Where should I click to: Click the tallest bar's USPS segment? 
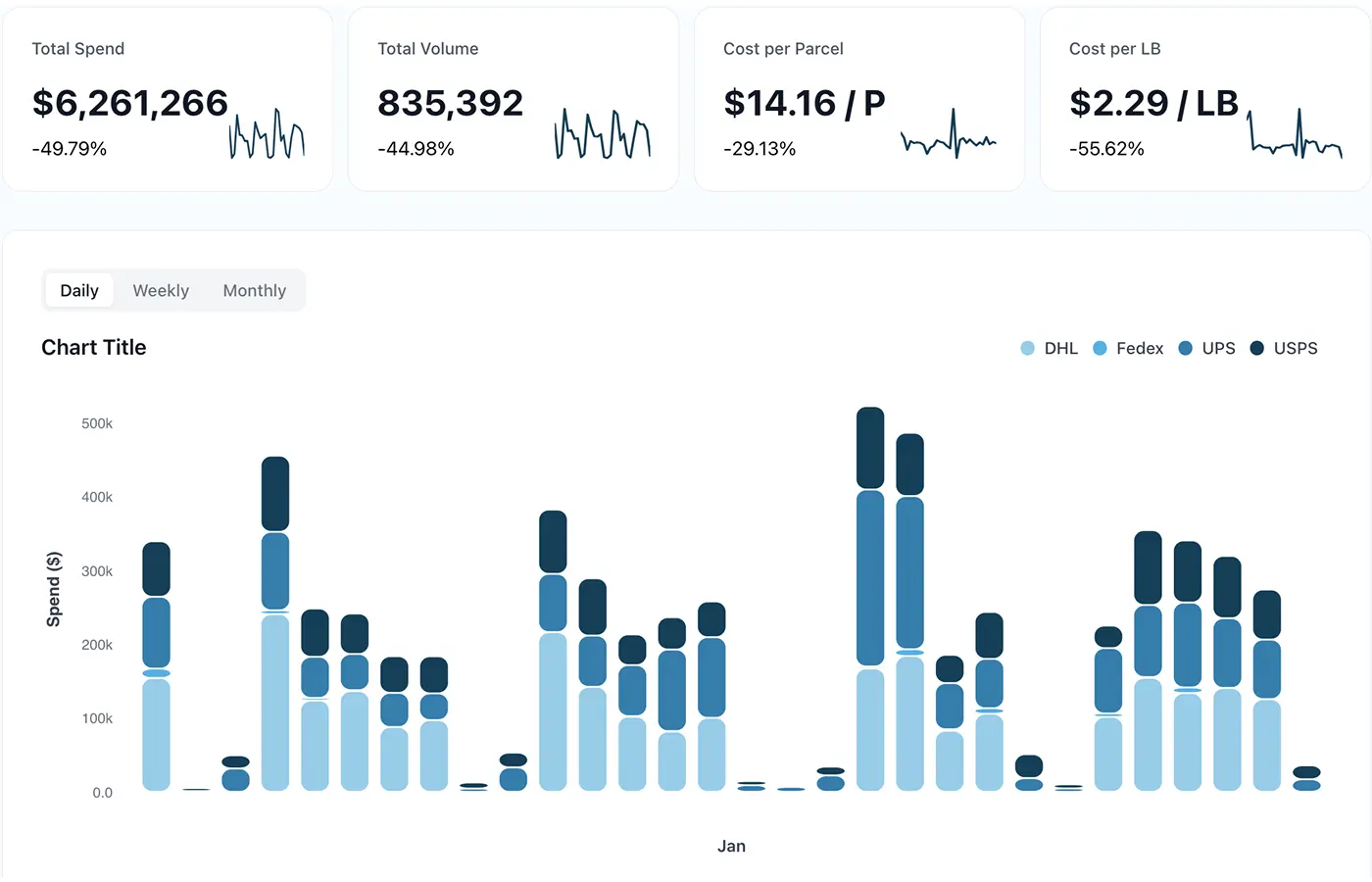tap(870, 448)
